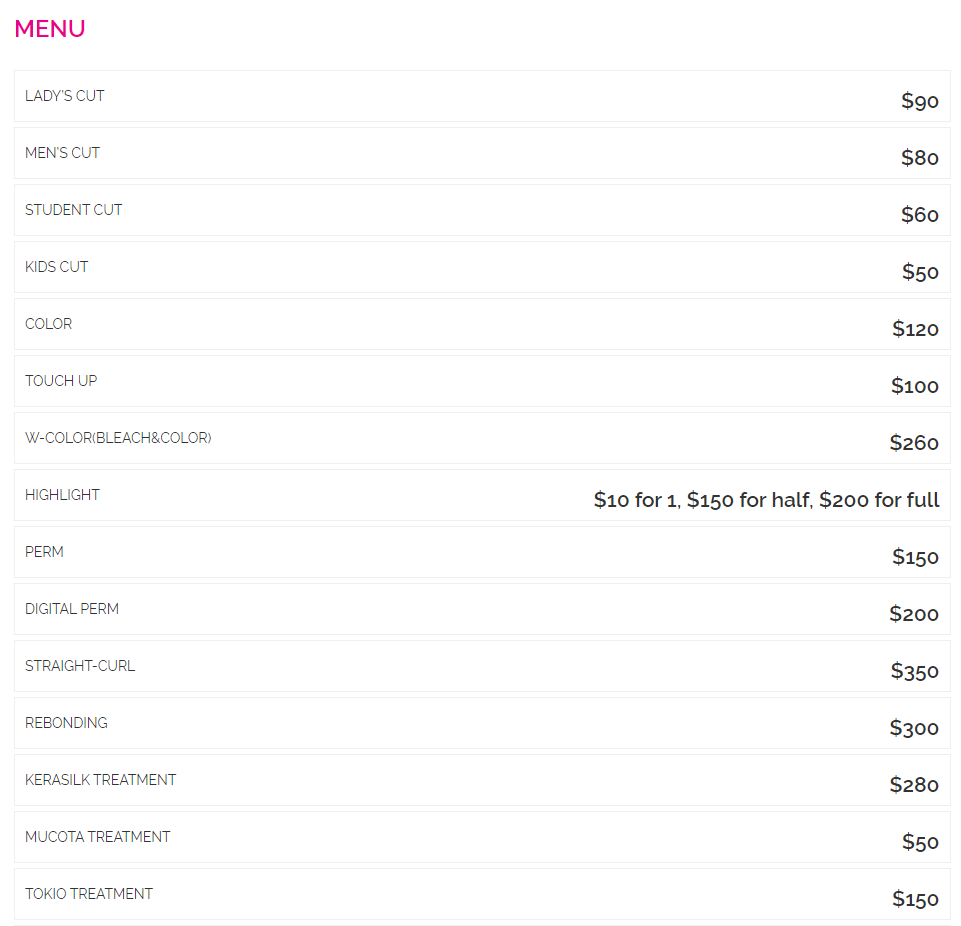The width and height of the screenshot is (961, 926).
Task: Select KIDS CUT in the menu
Action: click(x=57, y=267)
